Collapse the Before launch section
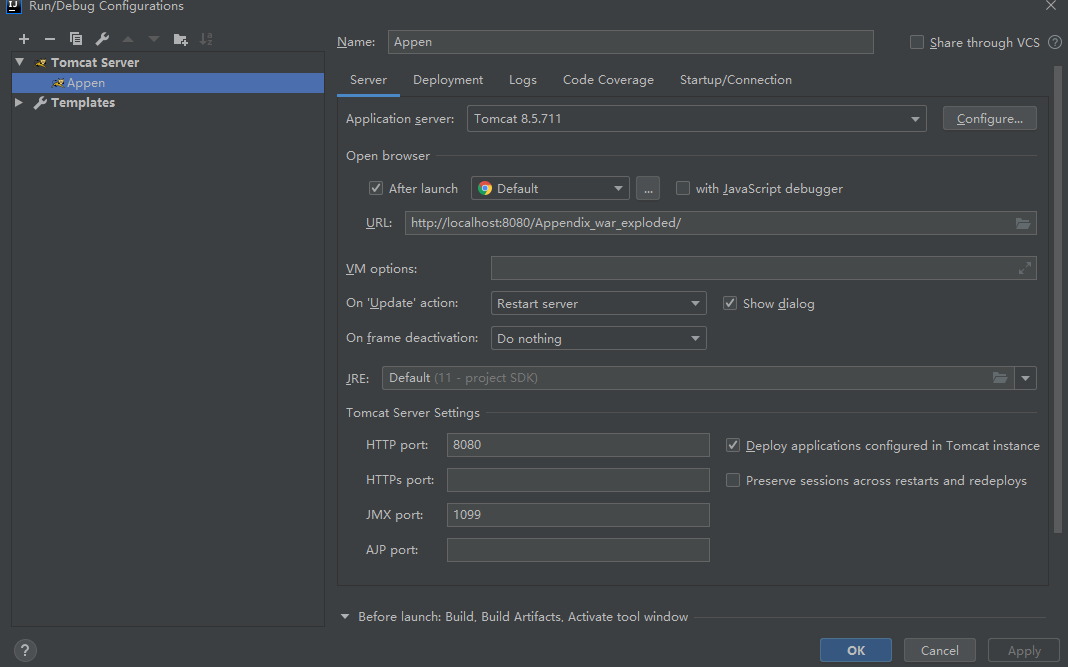Image resolution: width=1068 pixels, height=667 pixels. [x=345, y=617]
